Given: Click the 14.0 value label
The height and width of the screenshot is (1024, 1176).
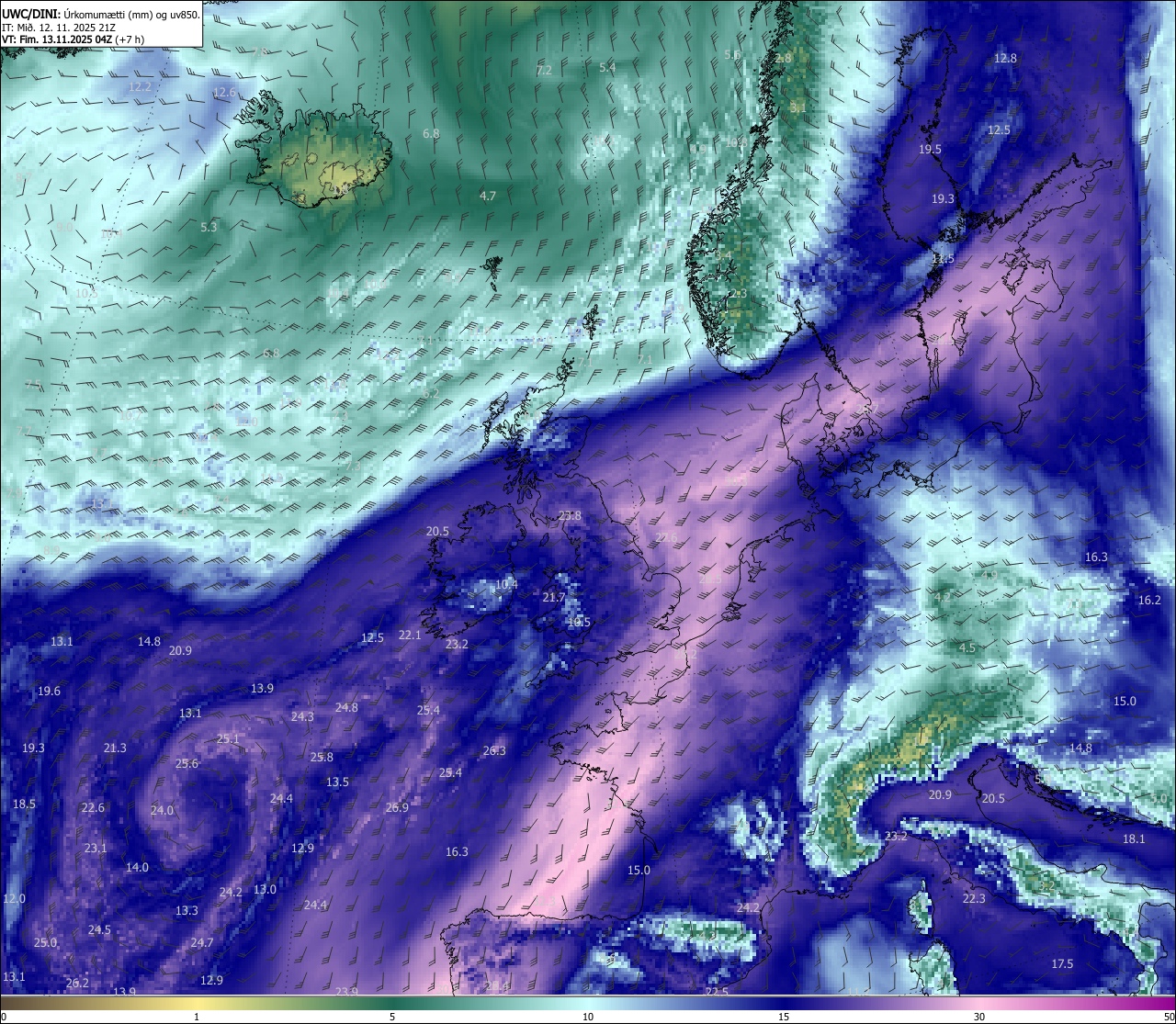Looking at the screenshot, I should 137,868.
